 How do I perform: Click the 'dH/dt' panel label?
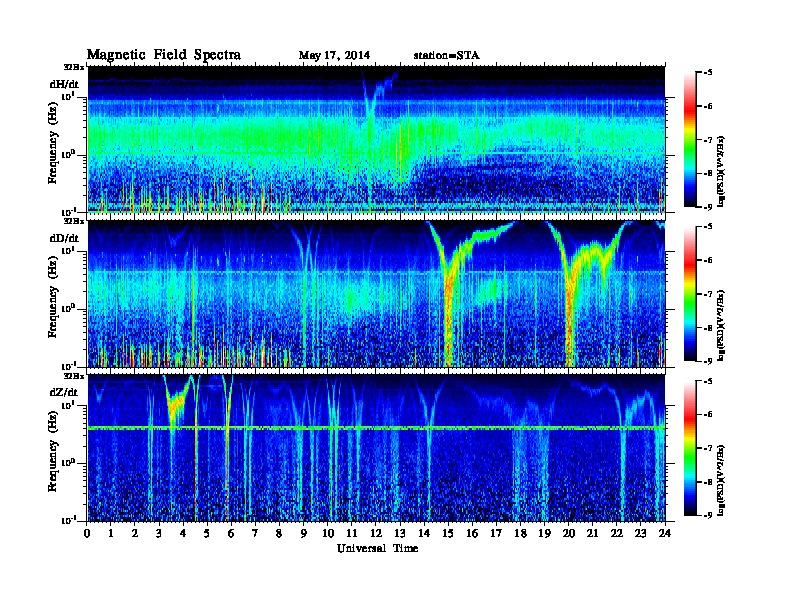click(64, 84)
